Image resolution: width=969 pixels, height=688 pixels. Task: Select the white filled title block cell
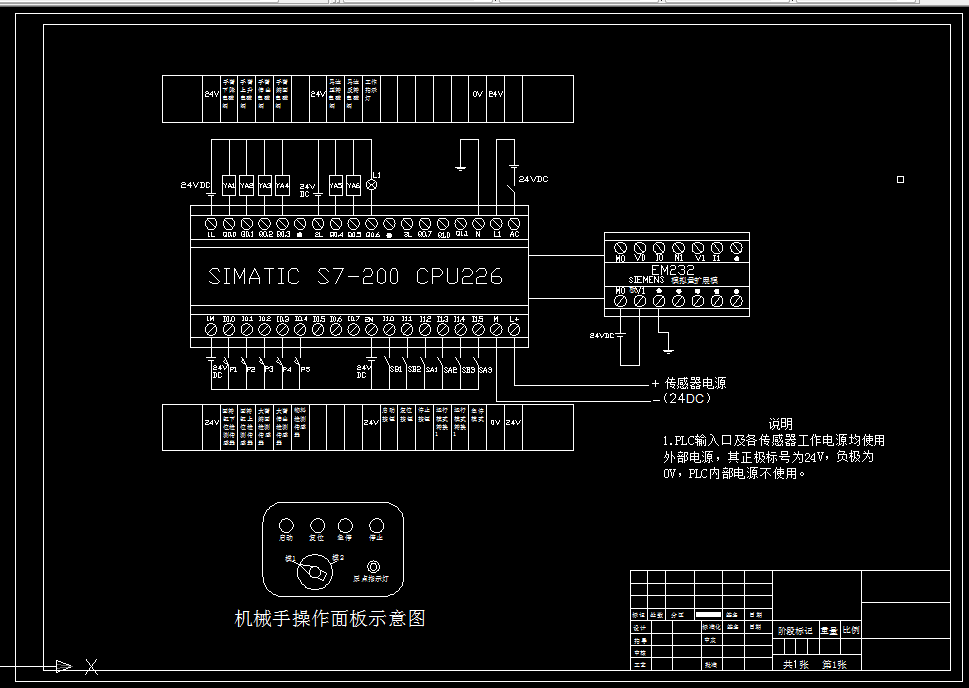708,615
